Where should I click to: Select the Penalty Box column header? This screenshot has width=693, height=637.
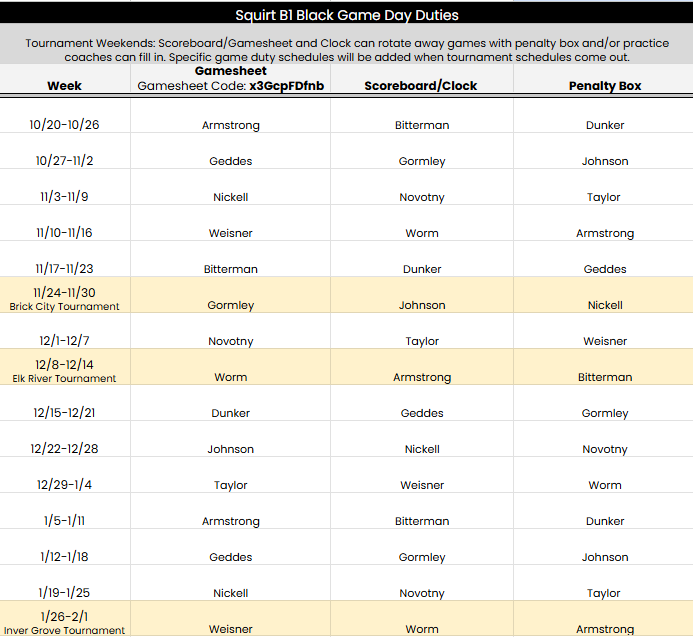[x=605, y=86]
